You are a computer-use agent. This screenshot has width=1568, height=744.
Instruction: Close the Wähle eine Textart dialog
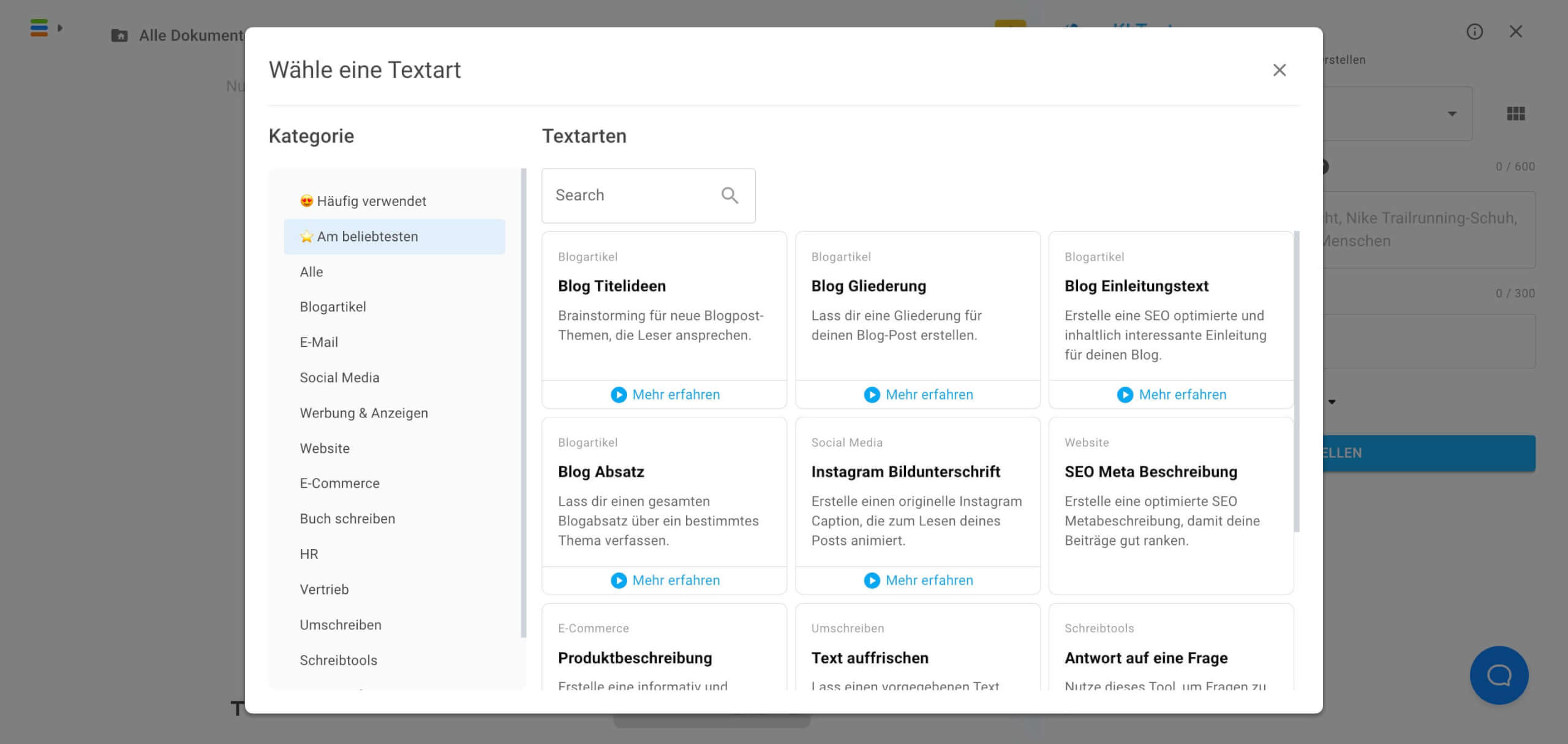point(1279,70)
